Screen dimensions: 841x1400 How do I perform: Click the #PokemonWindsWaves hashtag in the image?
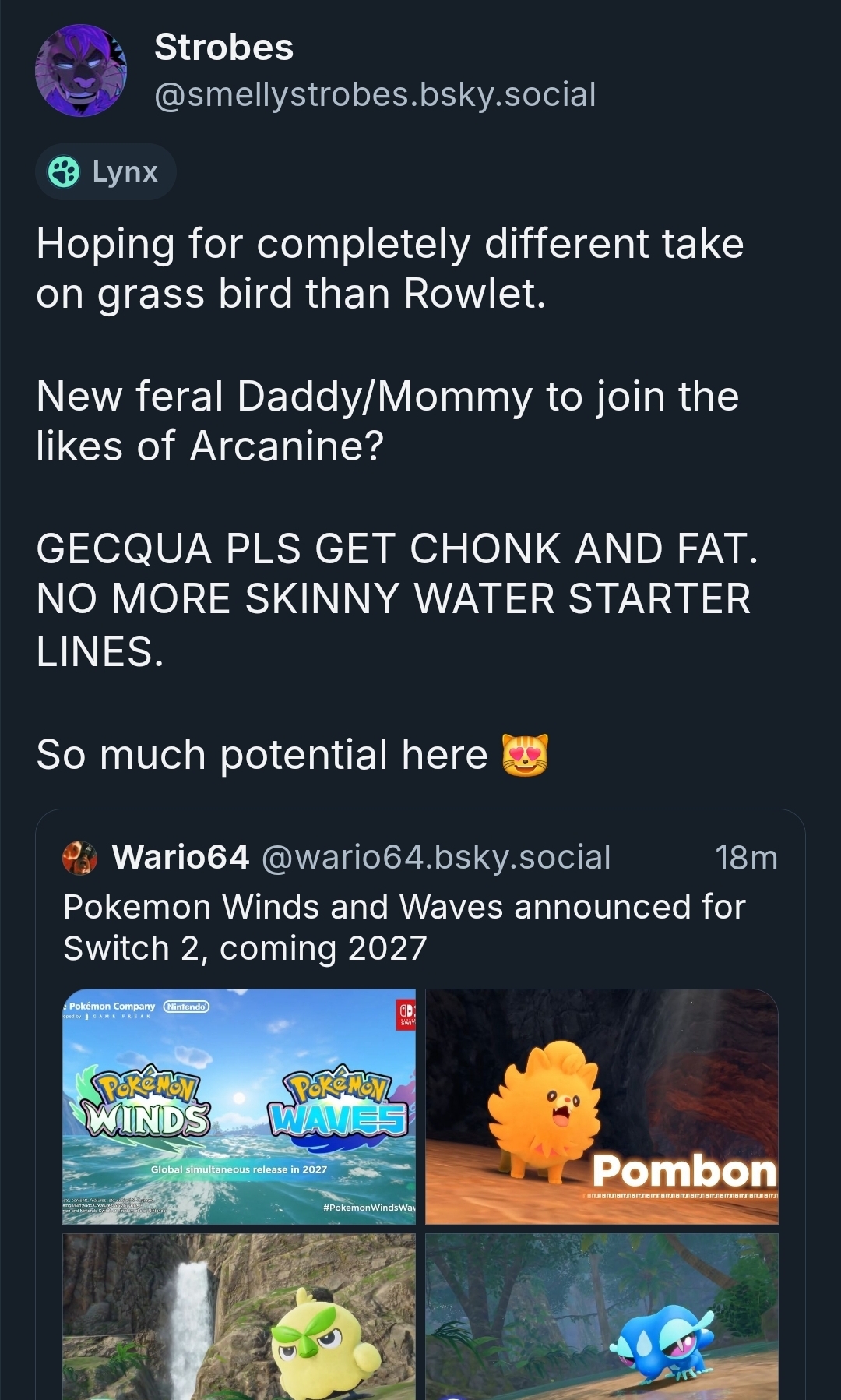(369, 1207)
